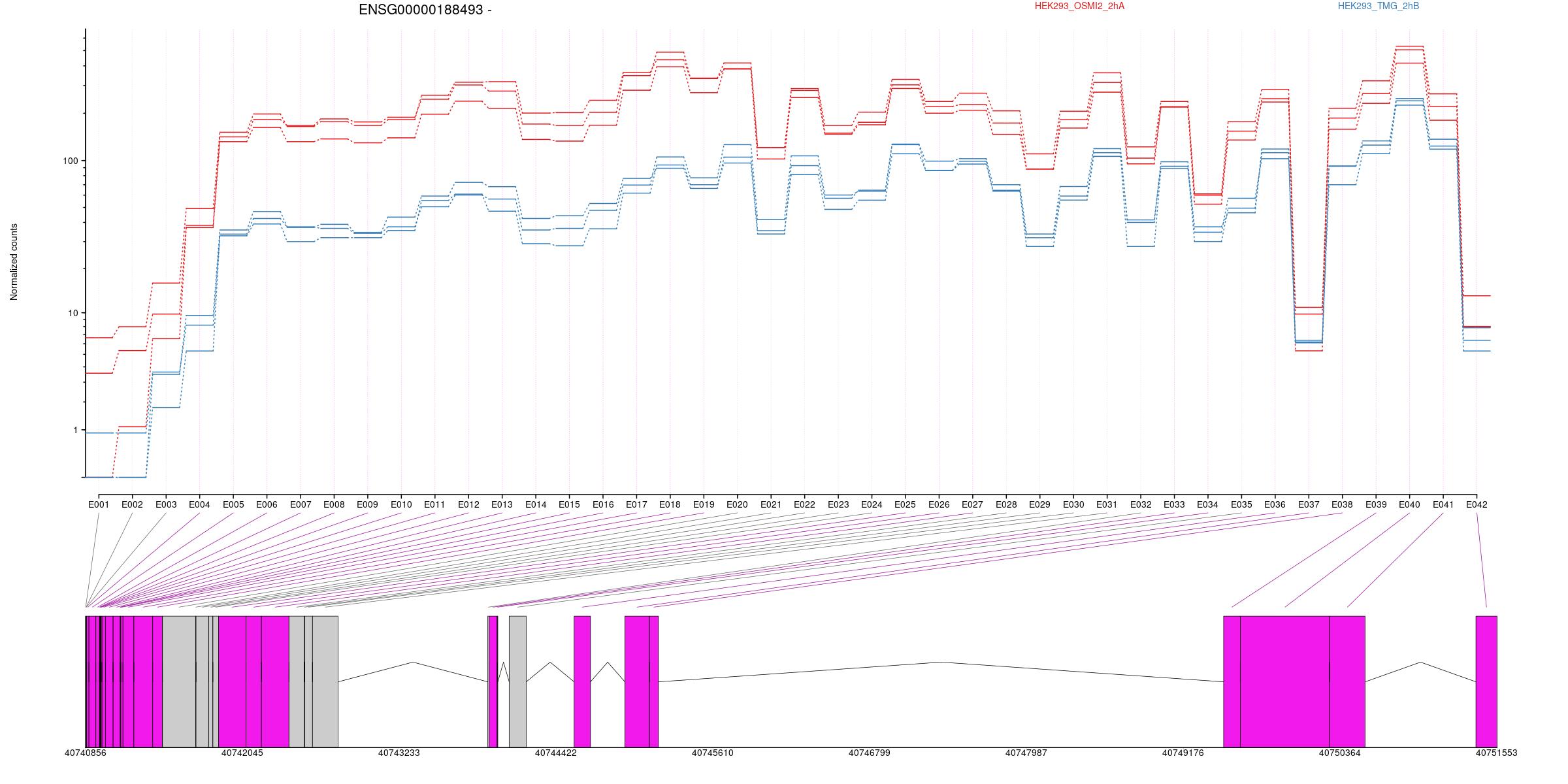Select exon label E025

click(x=905, y=504)
